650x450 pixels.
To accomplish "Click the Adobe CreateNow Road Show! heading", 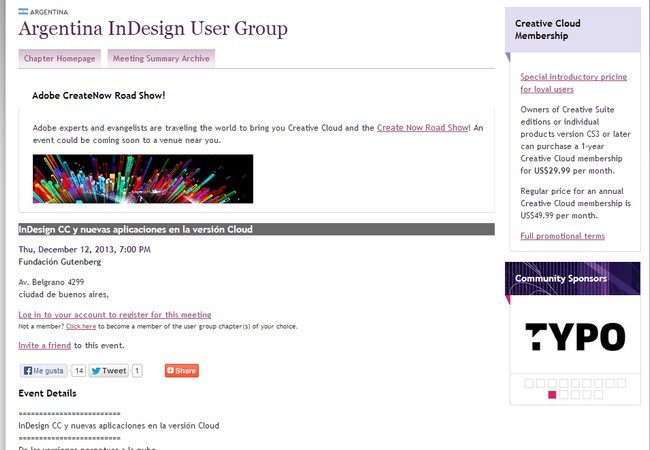I will [x=99, y=95].
